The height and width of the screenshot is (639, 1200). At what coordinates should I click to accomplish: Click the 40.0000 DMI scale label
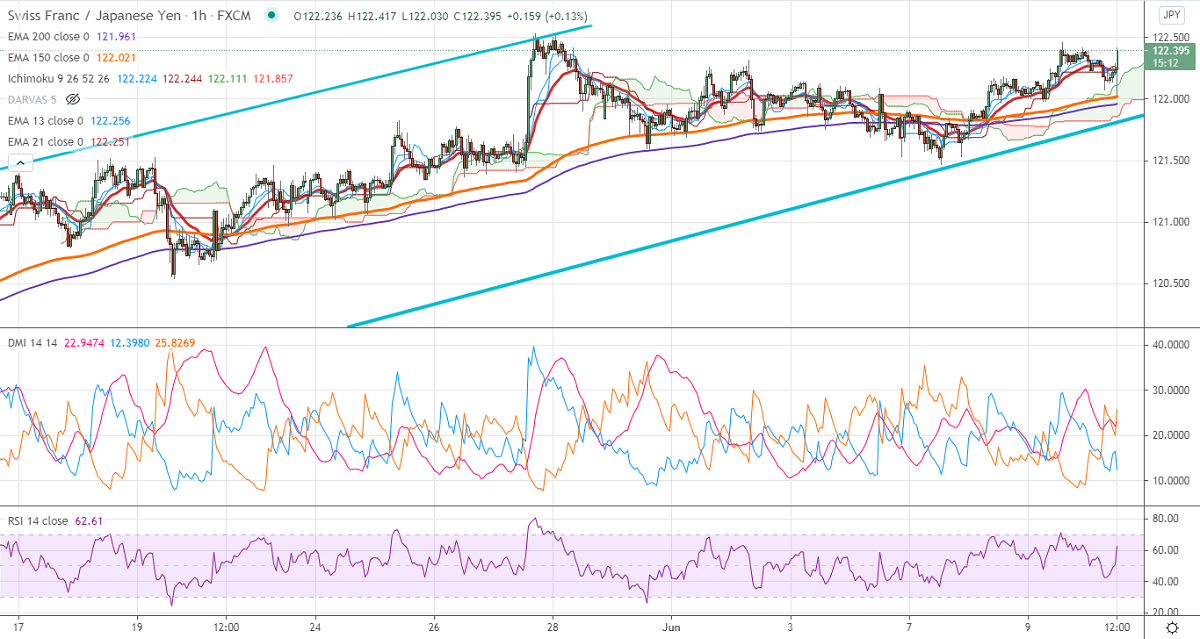[1169, 345]
